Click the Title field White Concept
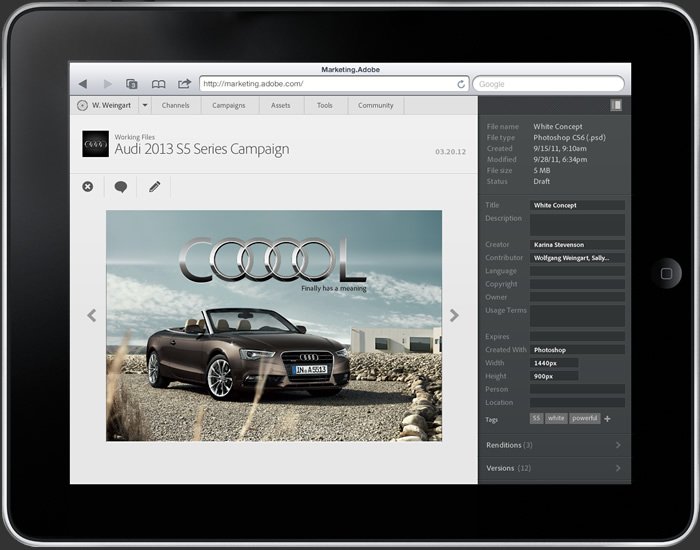700x550 pixels. point(577,205)
